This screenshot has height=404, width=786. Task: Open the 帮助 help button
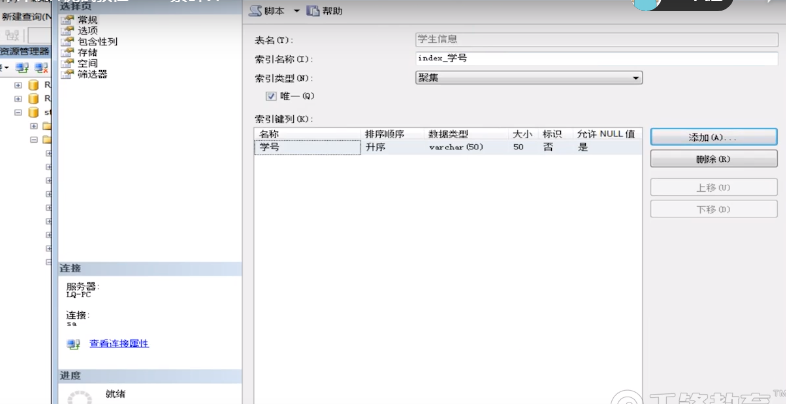tap(324, 11)
